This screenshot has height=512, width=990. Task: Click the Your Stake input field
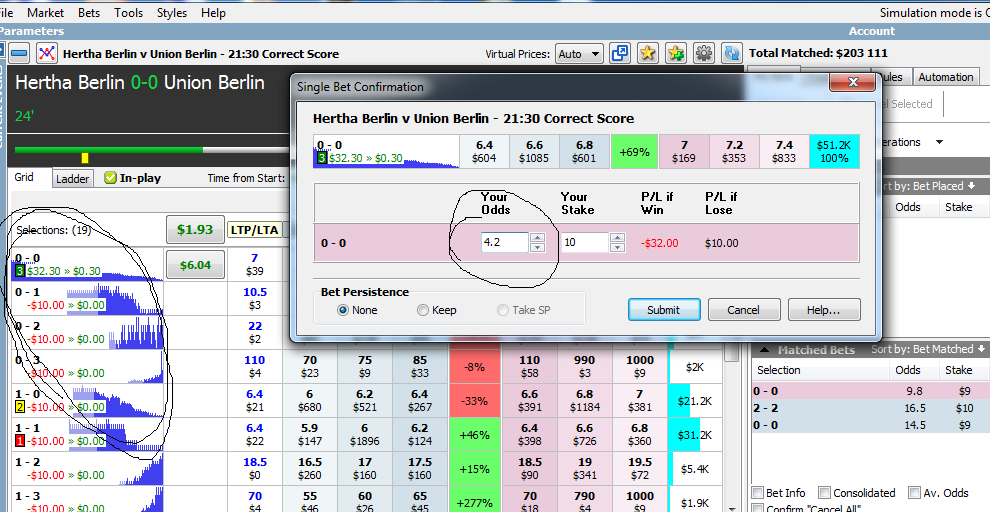585,242
